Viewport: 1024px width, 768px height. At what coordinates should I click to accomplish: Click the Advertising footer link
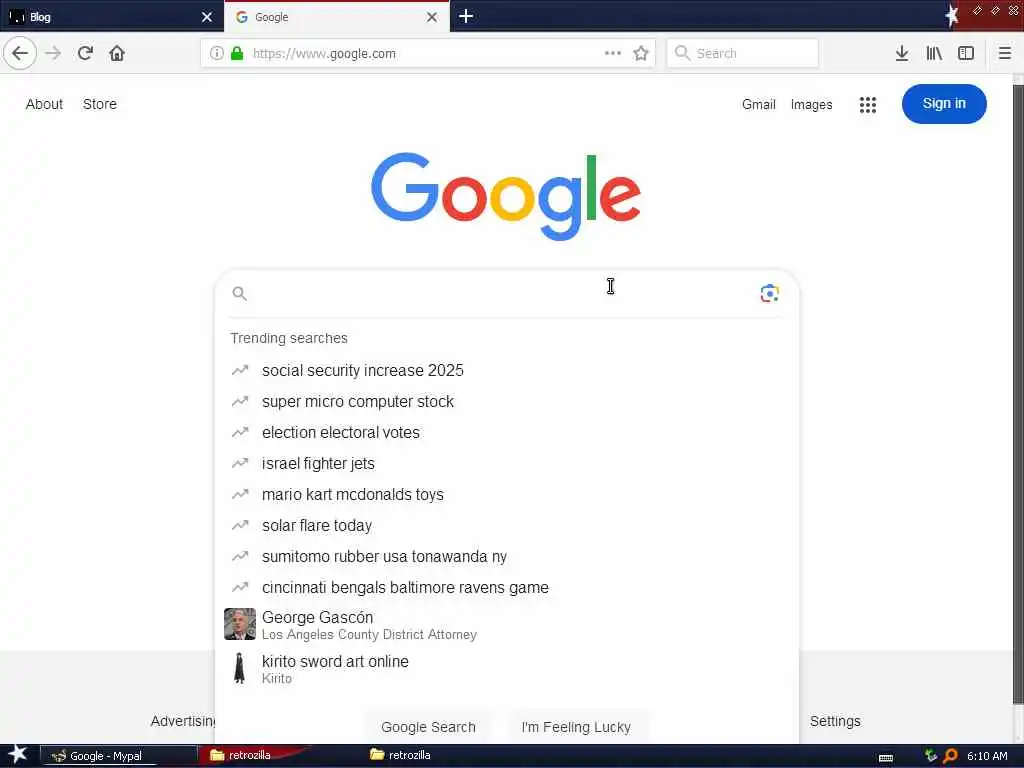coord(183,721)
